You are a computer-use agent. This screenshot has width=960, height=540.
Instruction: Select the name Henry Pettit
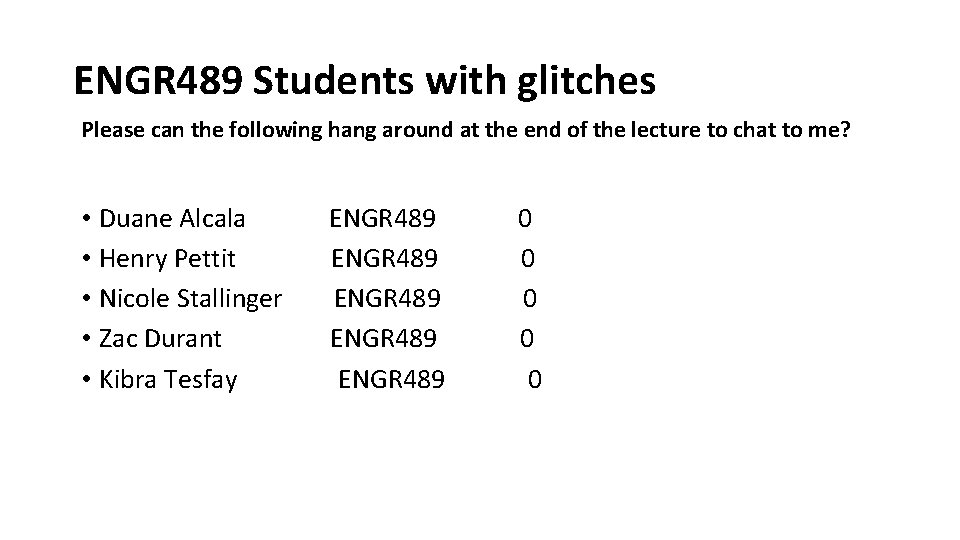point(167,259)
